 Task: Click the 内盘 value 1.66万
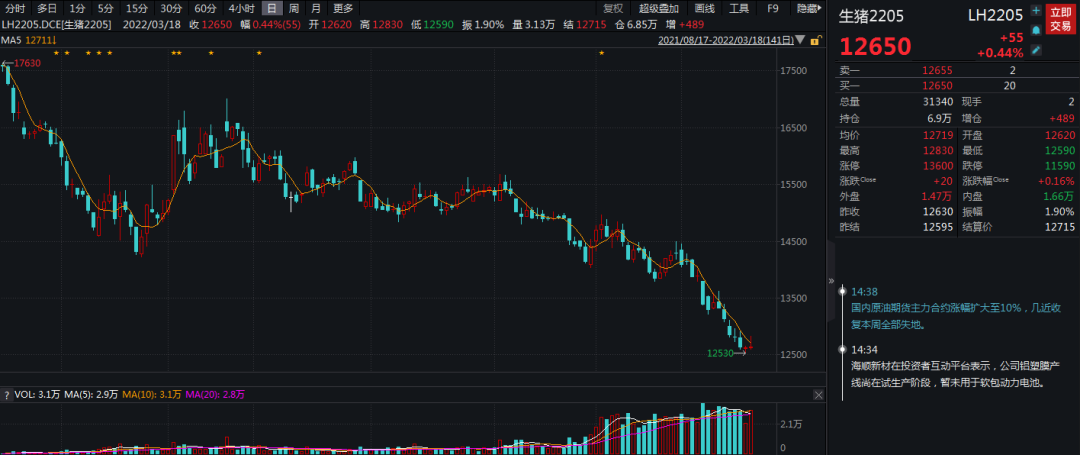click(x=1059, y=197)
